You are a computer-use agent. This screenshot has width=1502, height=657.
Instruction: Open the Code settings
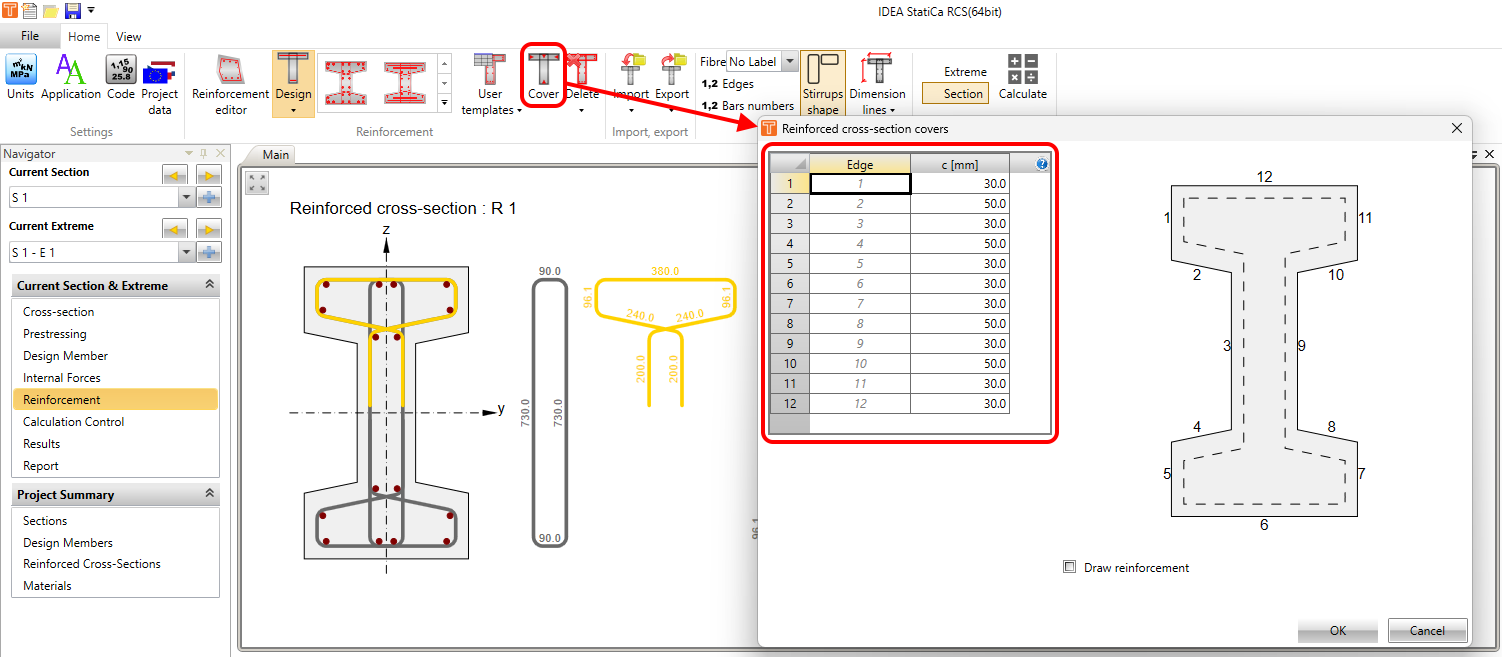click(x=121, y=78)
